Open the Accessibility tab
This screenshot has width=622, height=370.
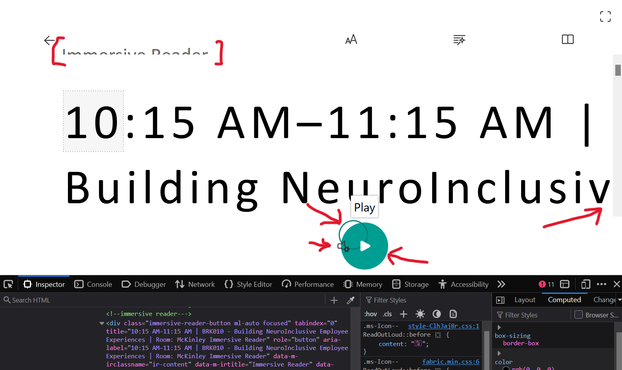point(463,284)
